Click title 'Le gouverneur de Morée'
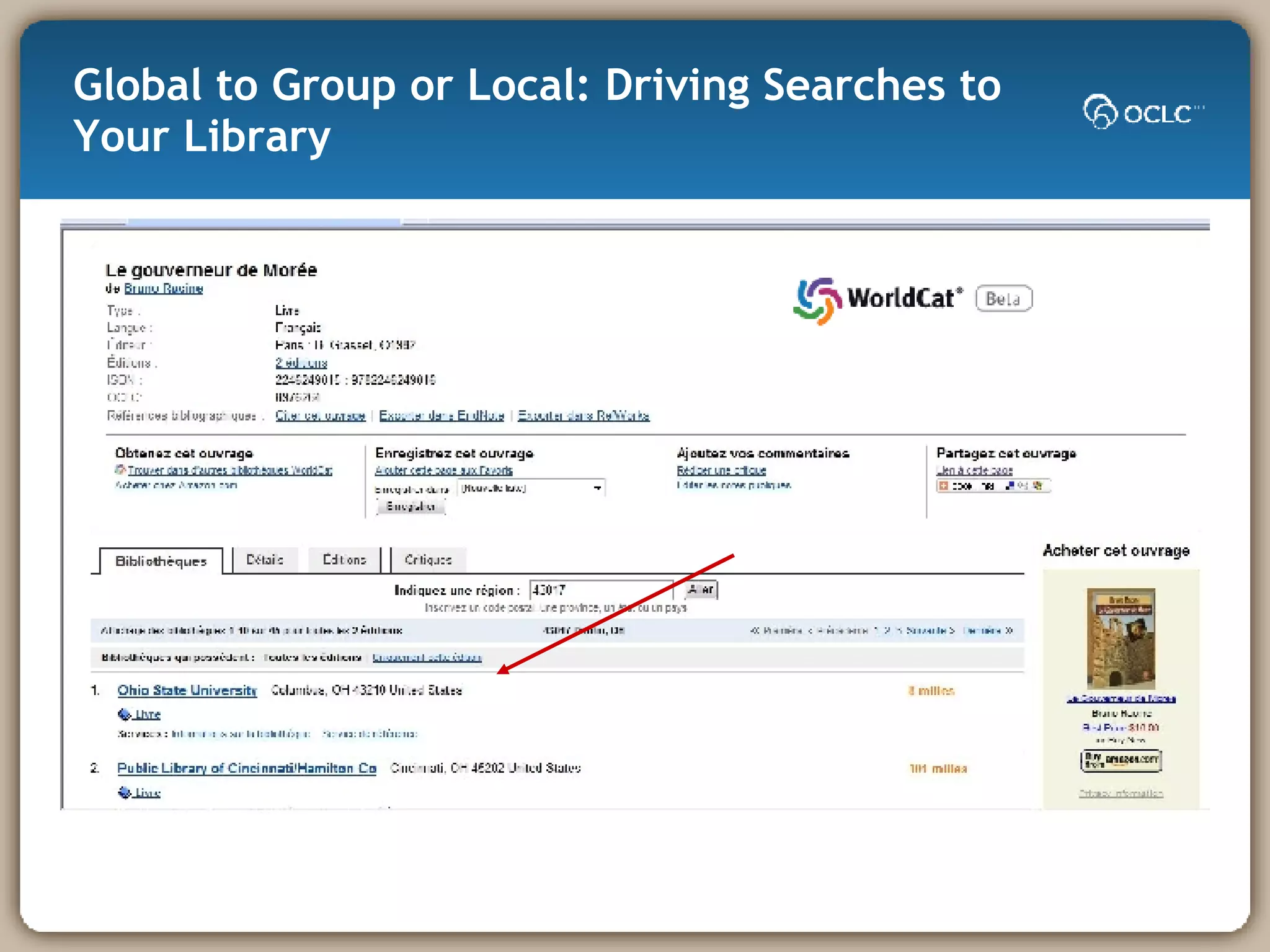1270x952 pixels. [x=211, y=270]
